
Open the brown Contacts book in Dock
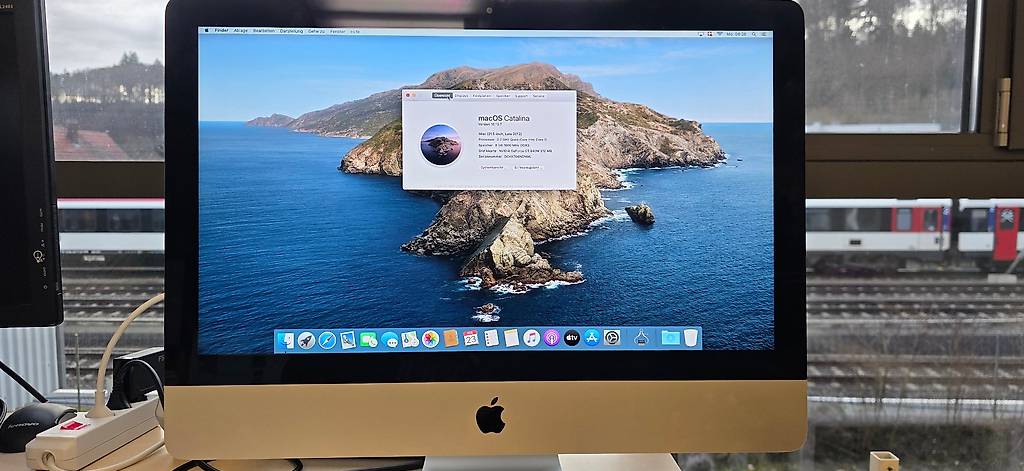click(451, 338)
